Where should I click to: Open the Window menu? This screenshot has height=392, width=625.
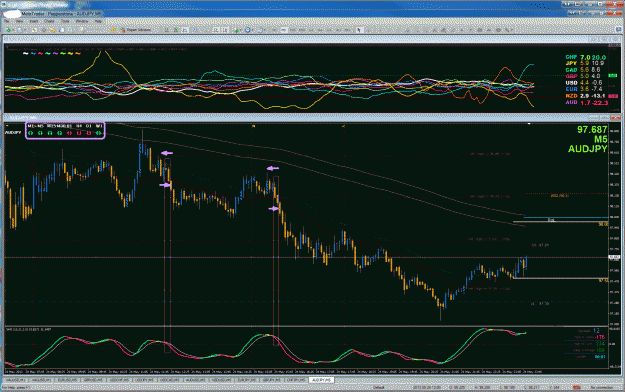tap(82, 21)
